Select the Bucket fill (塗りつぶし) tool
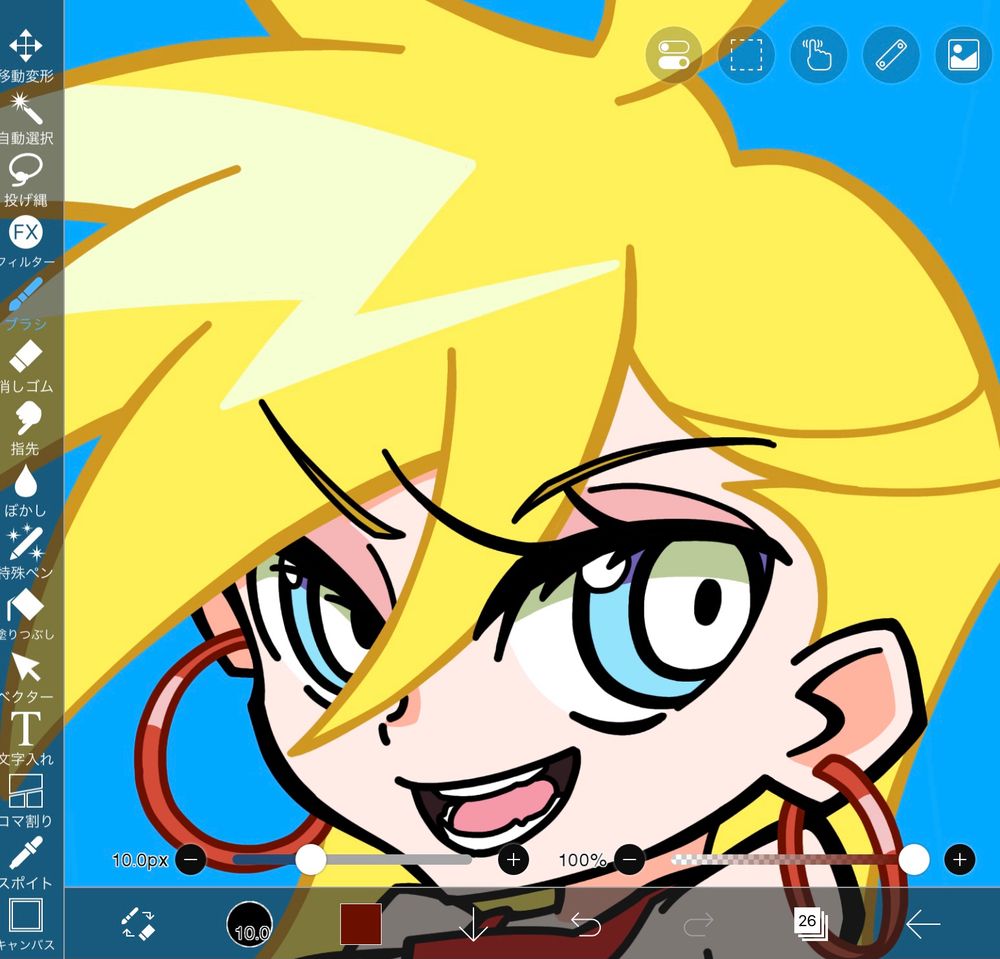Viewport: 1000px width, 959px height. tap(26, 614)
